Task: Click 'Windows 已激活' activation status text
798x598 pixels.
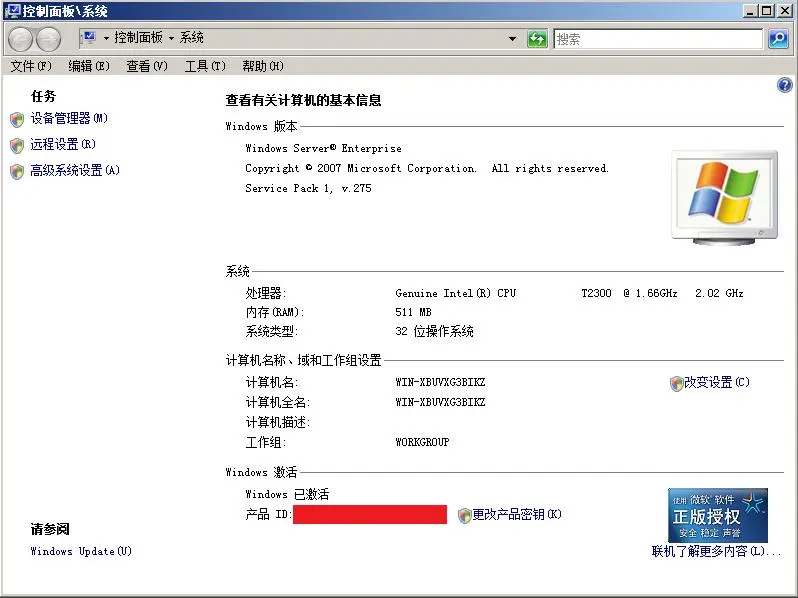Action: [x=287, y=494]
